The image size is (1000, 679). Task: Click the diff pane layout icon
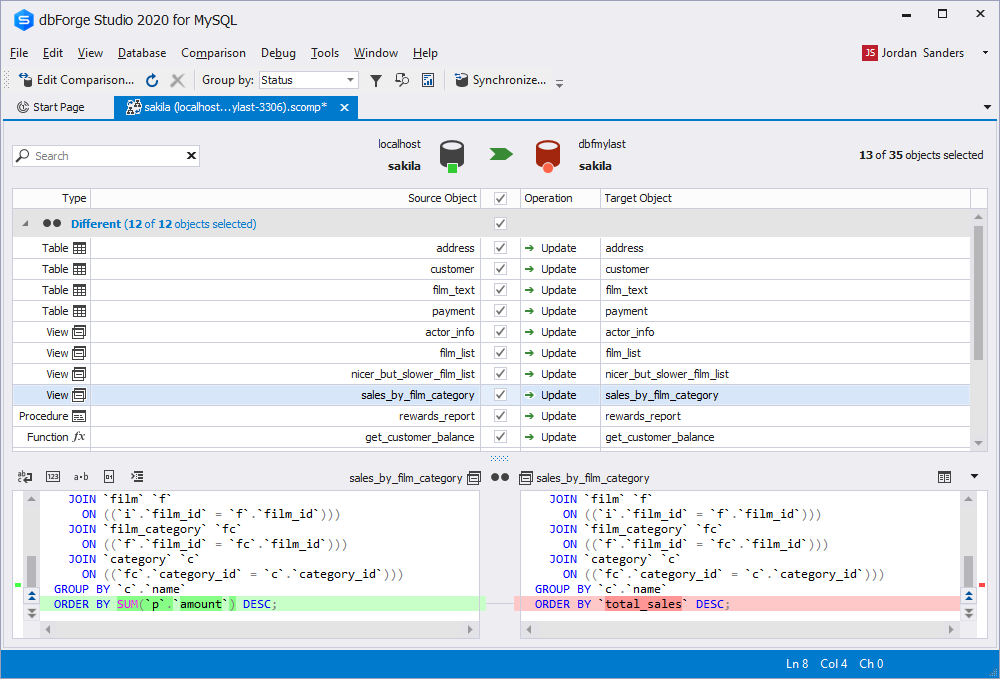[945, 477]
